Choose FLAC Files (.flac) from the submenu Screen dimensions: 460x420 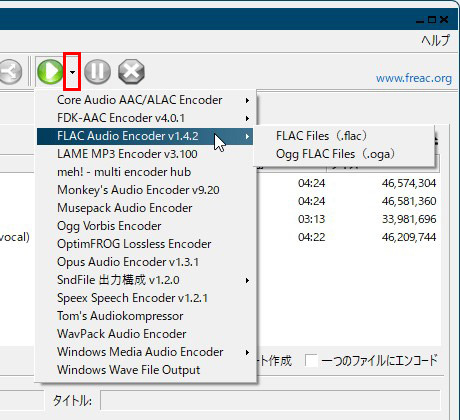click(x=344, y=136)
